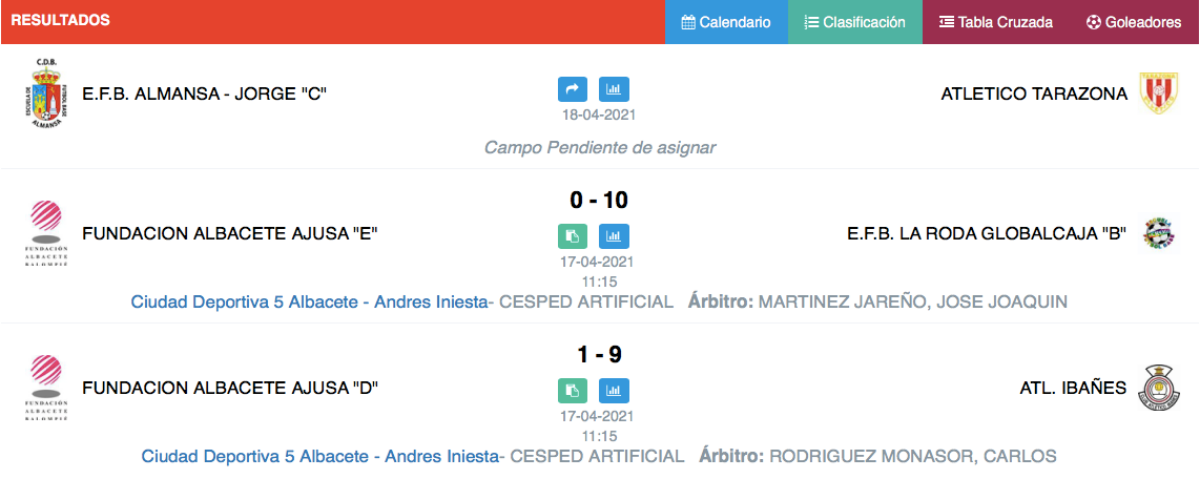The width and height of the screenshot is (1200, 479).
Task: Open green match report icon for 1 - 9 game
Action: click(573, 391)
